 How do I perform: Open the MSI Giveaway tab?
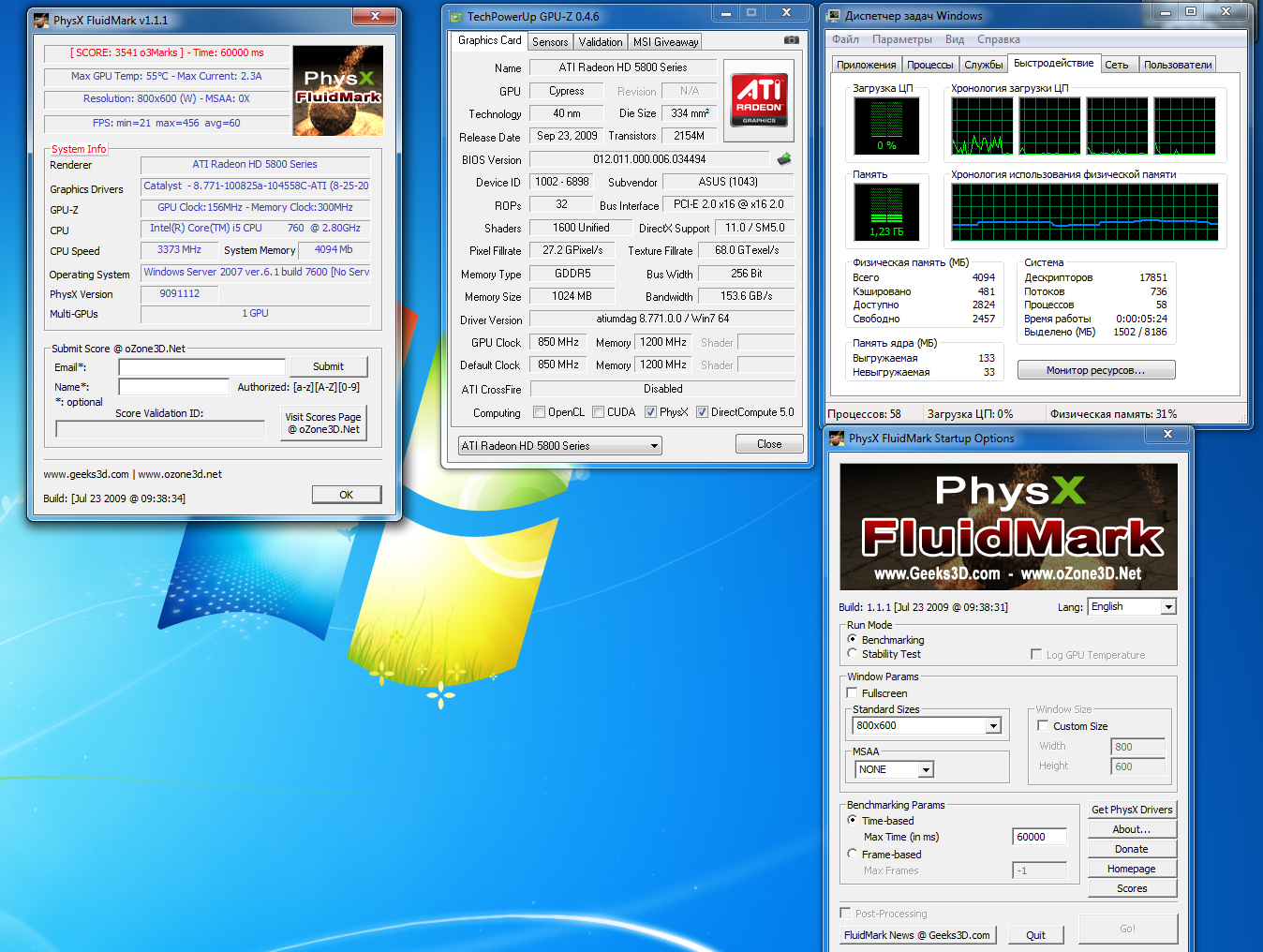coord(665,42)
